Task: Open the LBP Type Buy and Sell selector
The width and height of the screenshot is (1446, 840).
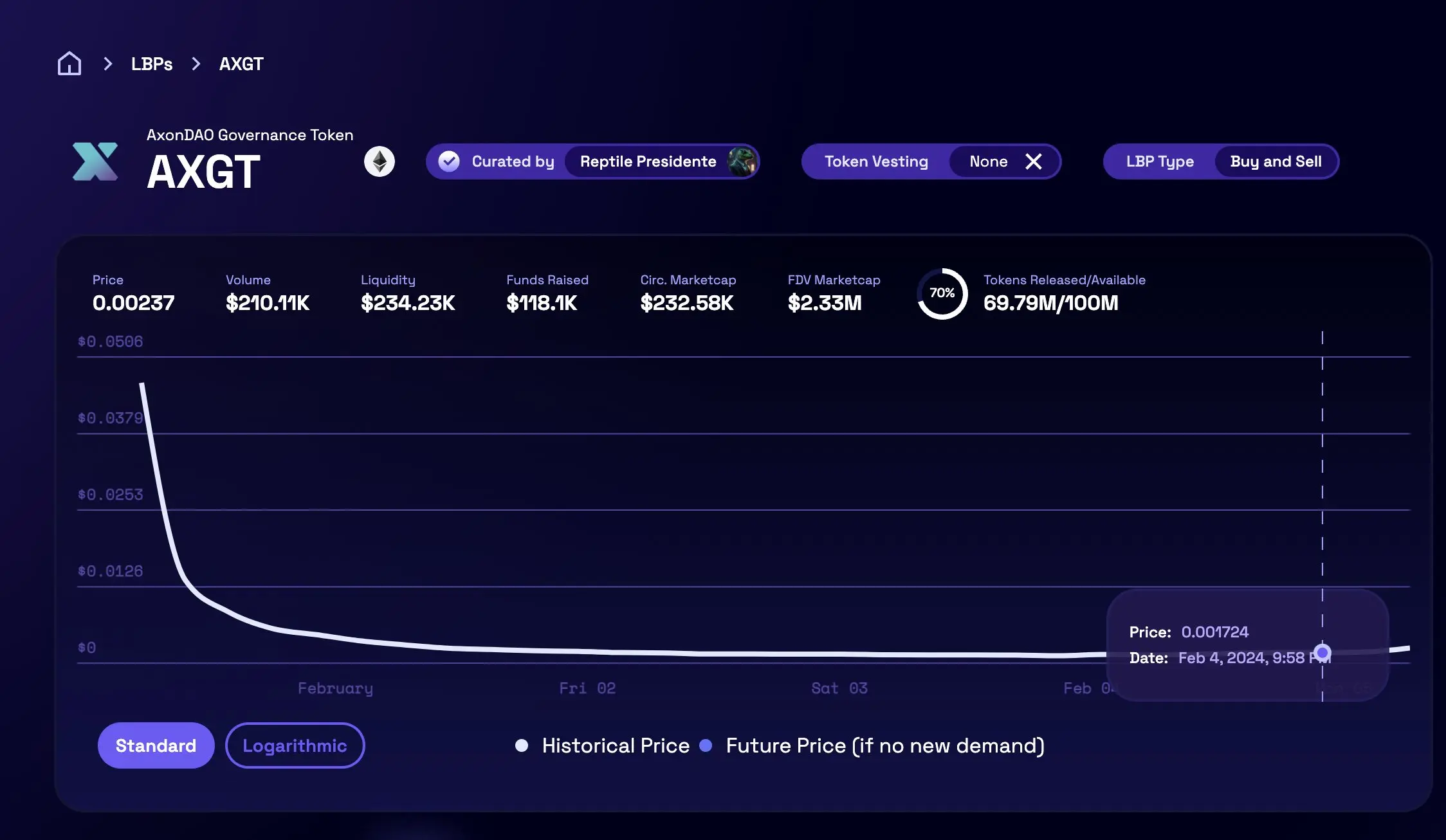Action: (x=1276, y=161)
